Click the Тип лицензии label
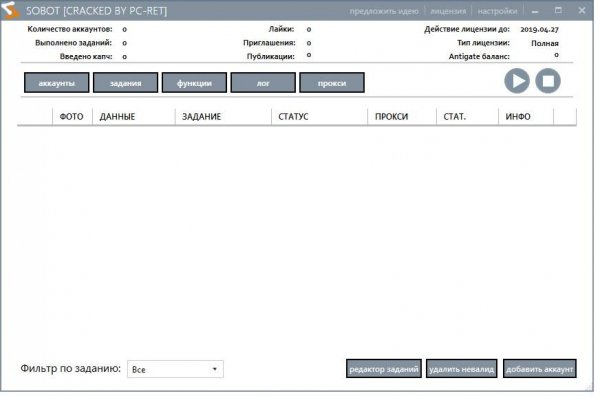 pos(483,43)
